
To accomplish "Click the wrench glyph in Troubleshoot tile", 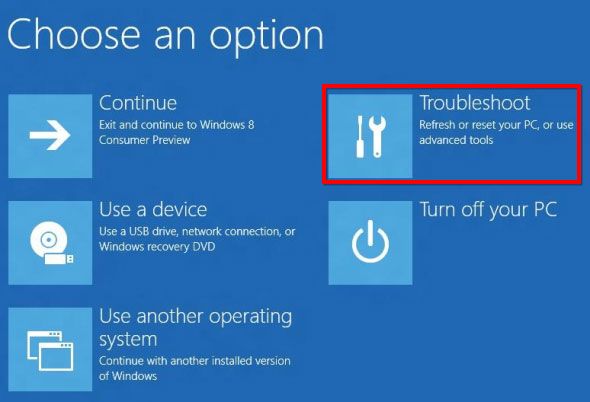I will [x=377, y=136].
